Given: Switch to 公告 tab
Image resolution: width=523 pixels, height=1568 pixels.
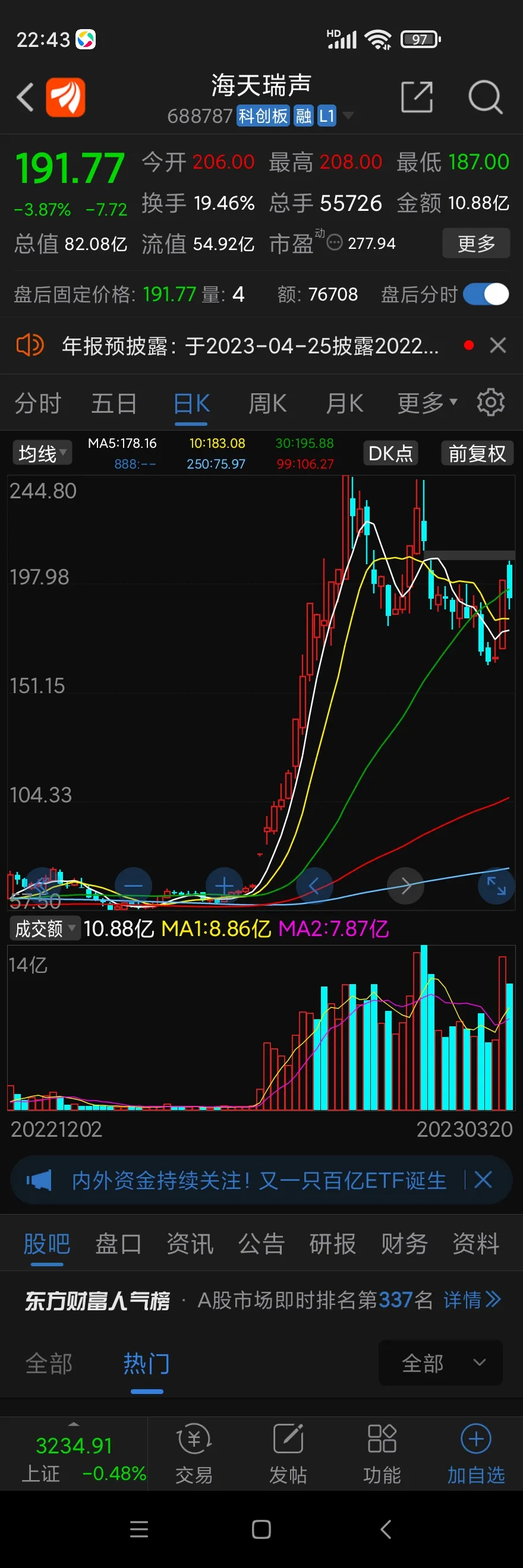Looking at the screenshot, I should [261, 1244].
